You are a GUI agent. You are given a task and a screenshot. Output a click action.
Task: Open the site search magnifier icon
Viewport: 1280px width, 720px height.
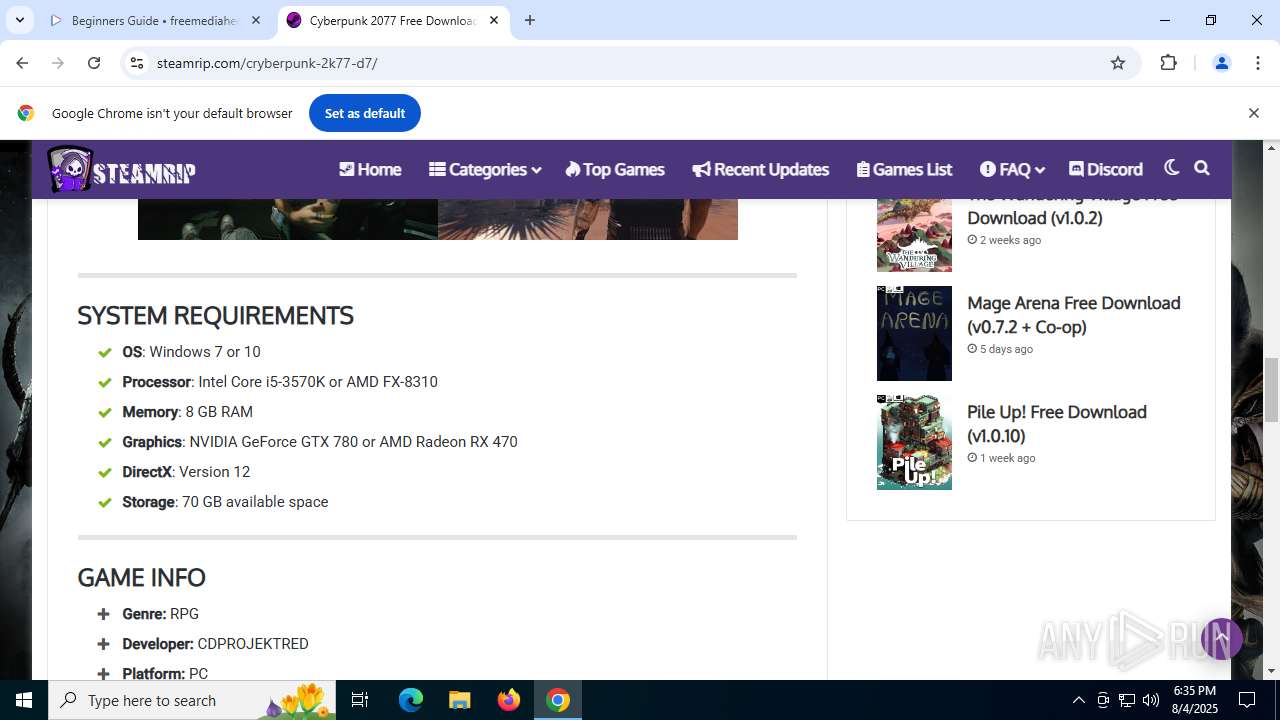click(1202, 168)
